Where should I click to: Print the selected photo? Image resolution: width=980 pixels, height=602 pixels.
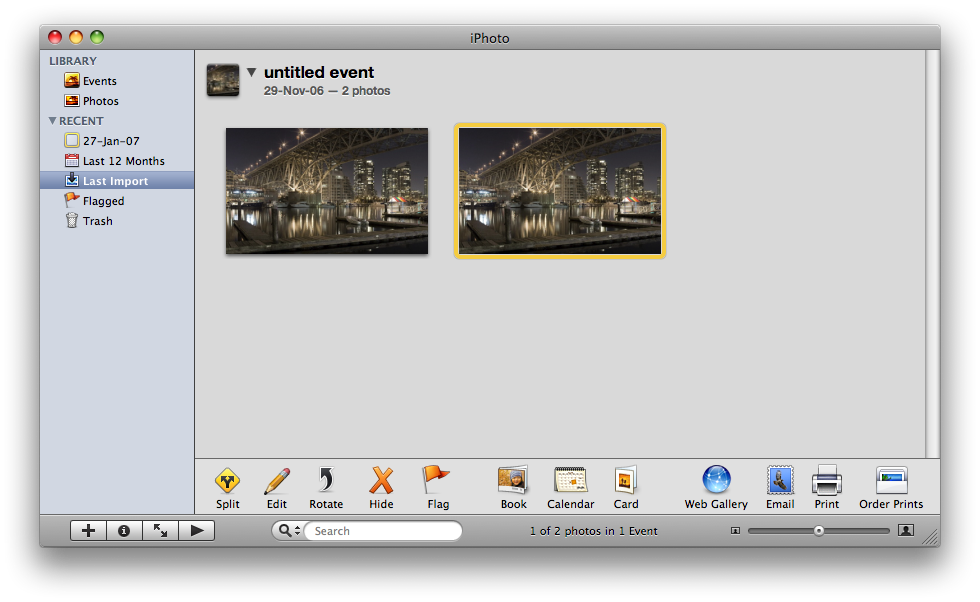coord(827,482)
